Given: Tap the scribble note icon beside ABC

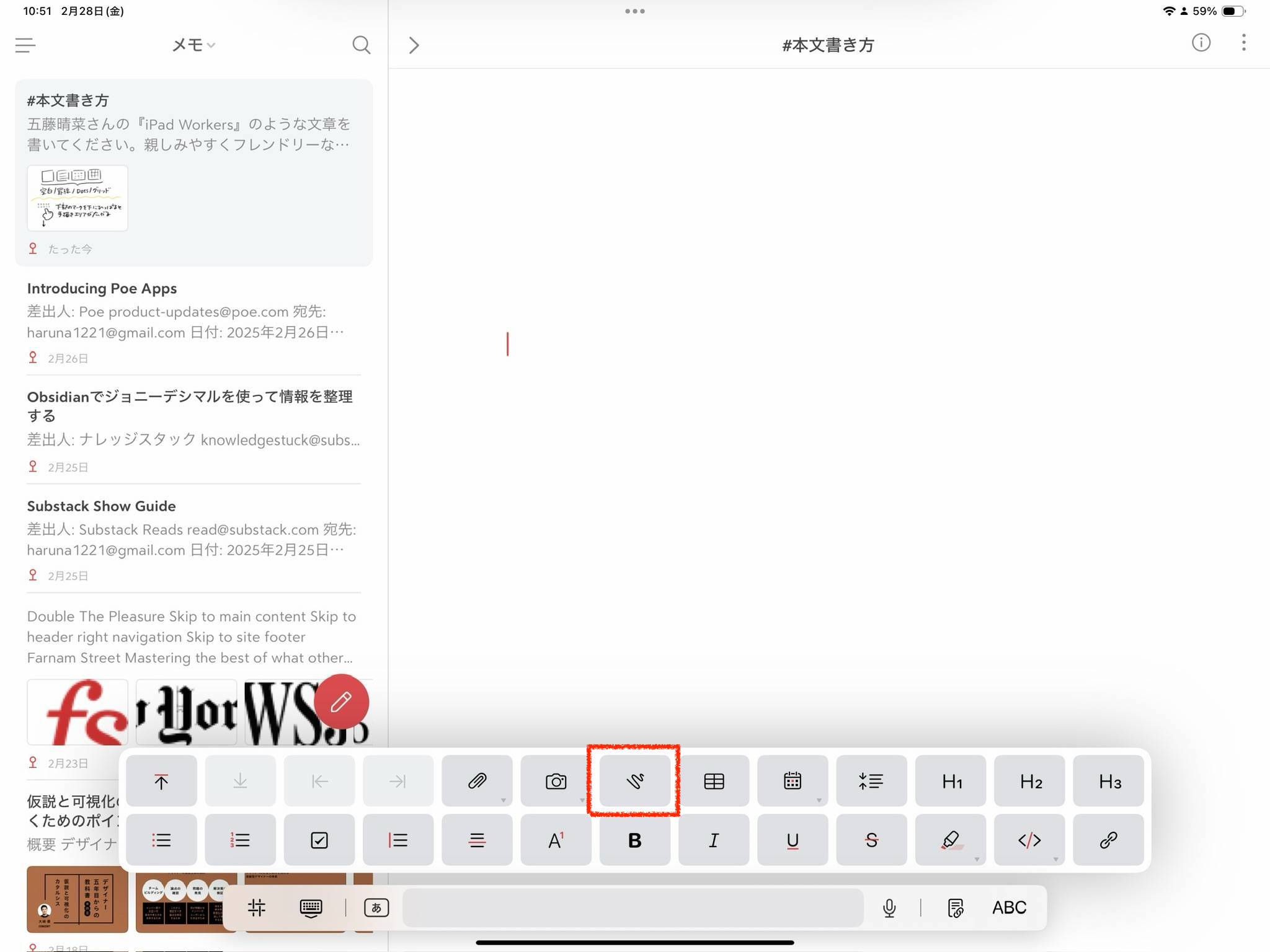Looking at the screenshot, I should [x=956, y=908].
